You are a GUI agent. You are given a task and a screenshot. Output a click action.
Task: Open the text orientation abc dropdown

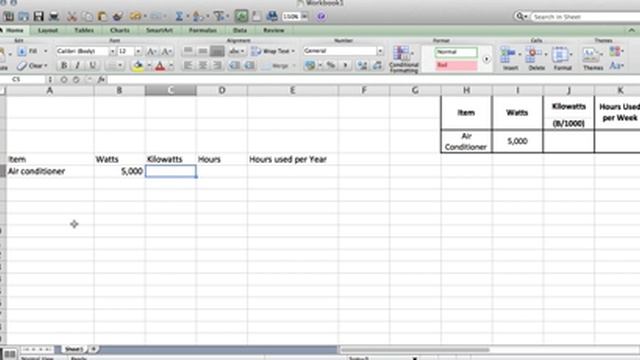pos(236,51)
